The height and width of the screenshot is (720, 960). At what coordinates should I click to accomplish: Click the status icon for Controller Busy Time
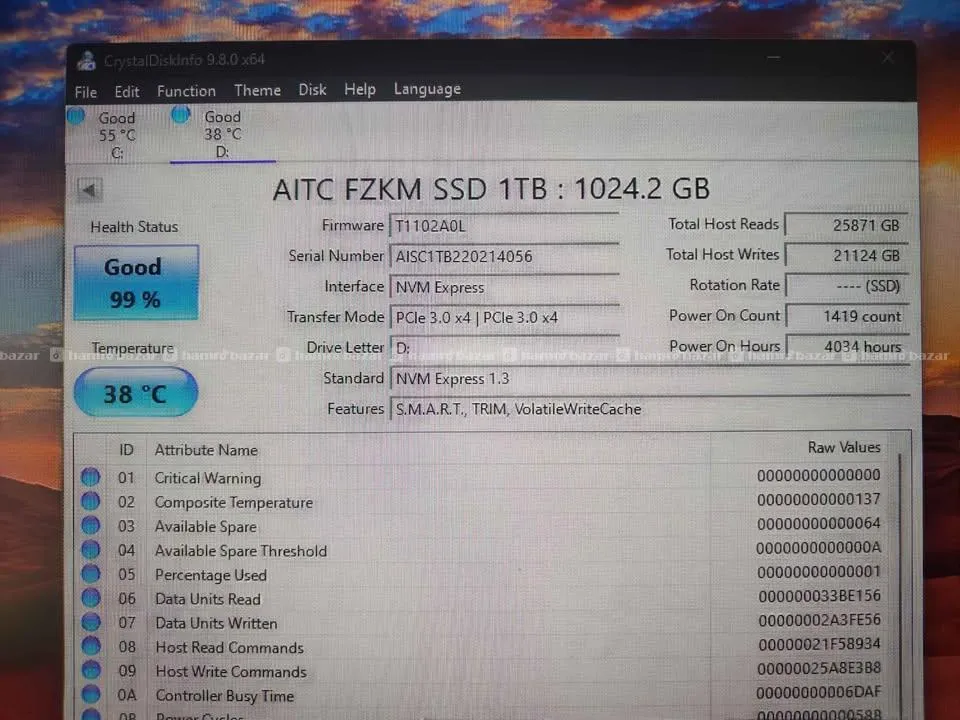click(91, 695)
